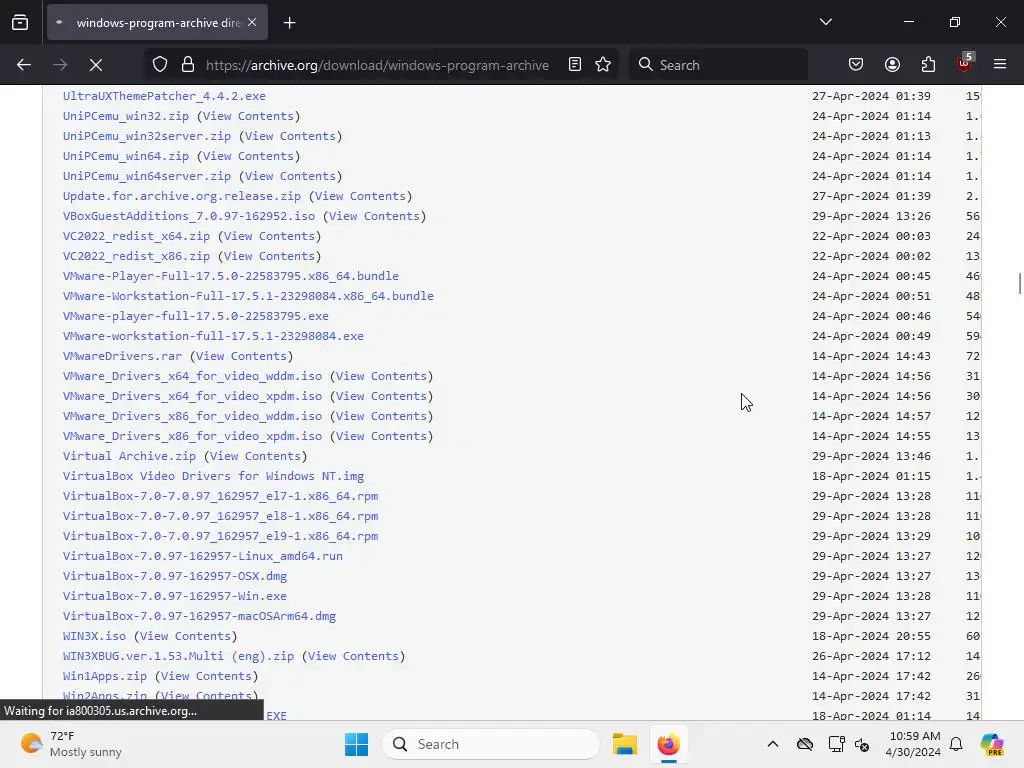Viewport: 1024px width, 768px height.
Task: Show tracking protection shield info
Action: (x=160, y=65)
